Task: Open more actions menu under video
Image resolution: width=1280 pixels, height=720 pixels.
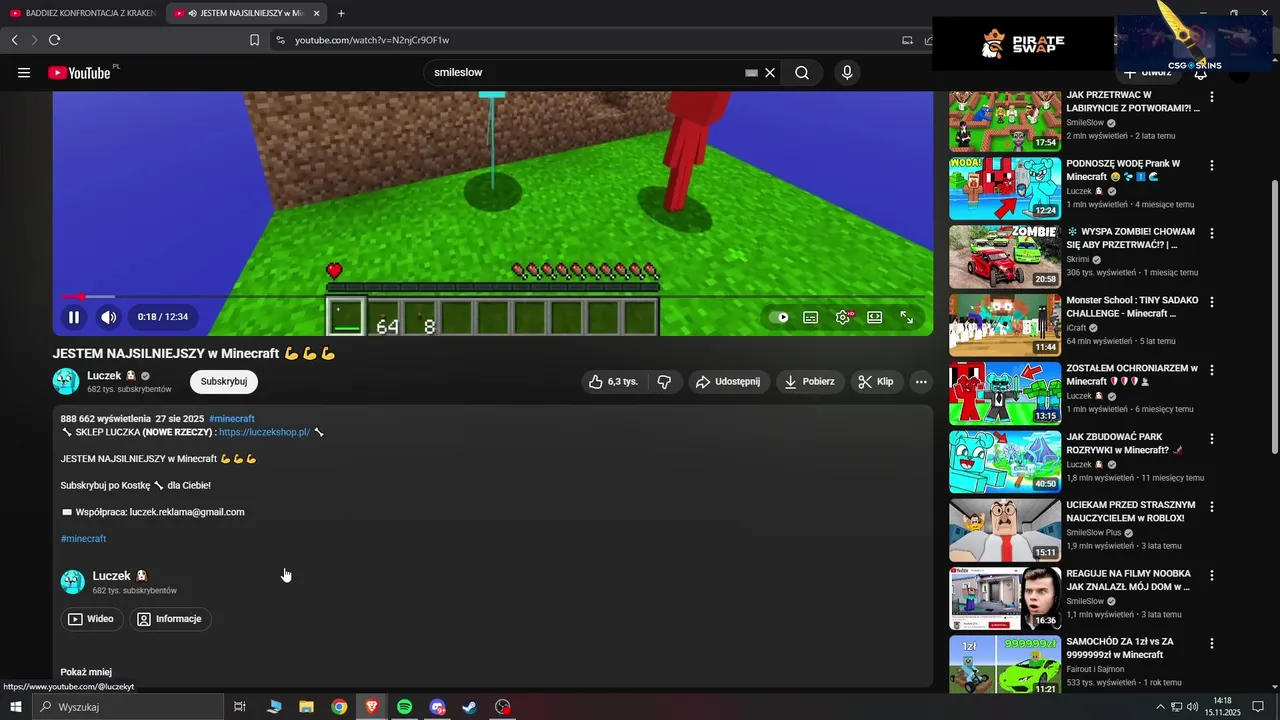Action: (921, 381)
